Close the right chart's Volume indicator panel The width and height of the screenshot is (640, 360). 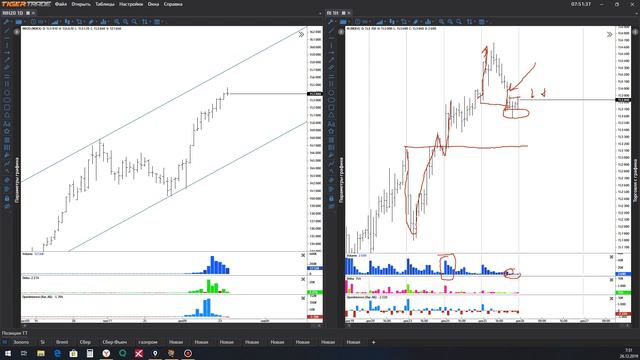[611, 257]
